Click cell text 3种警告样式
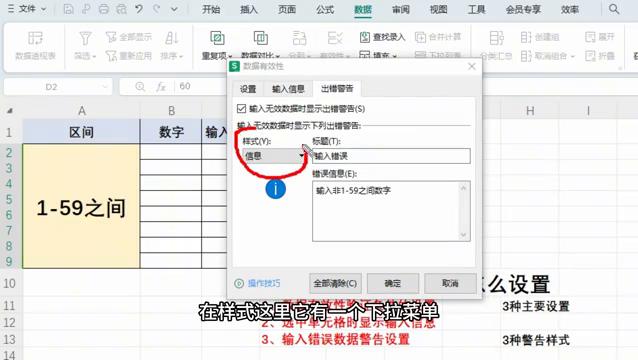The height and width of the screenshot is (360, 638). pos(536,340)
